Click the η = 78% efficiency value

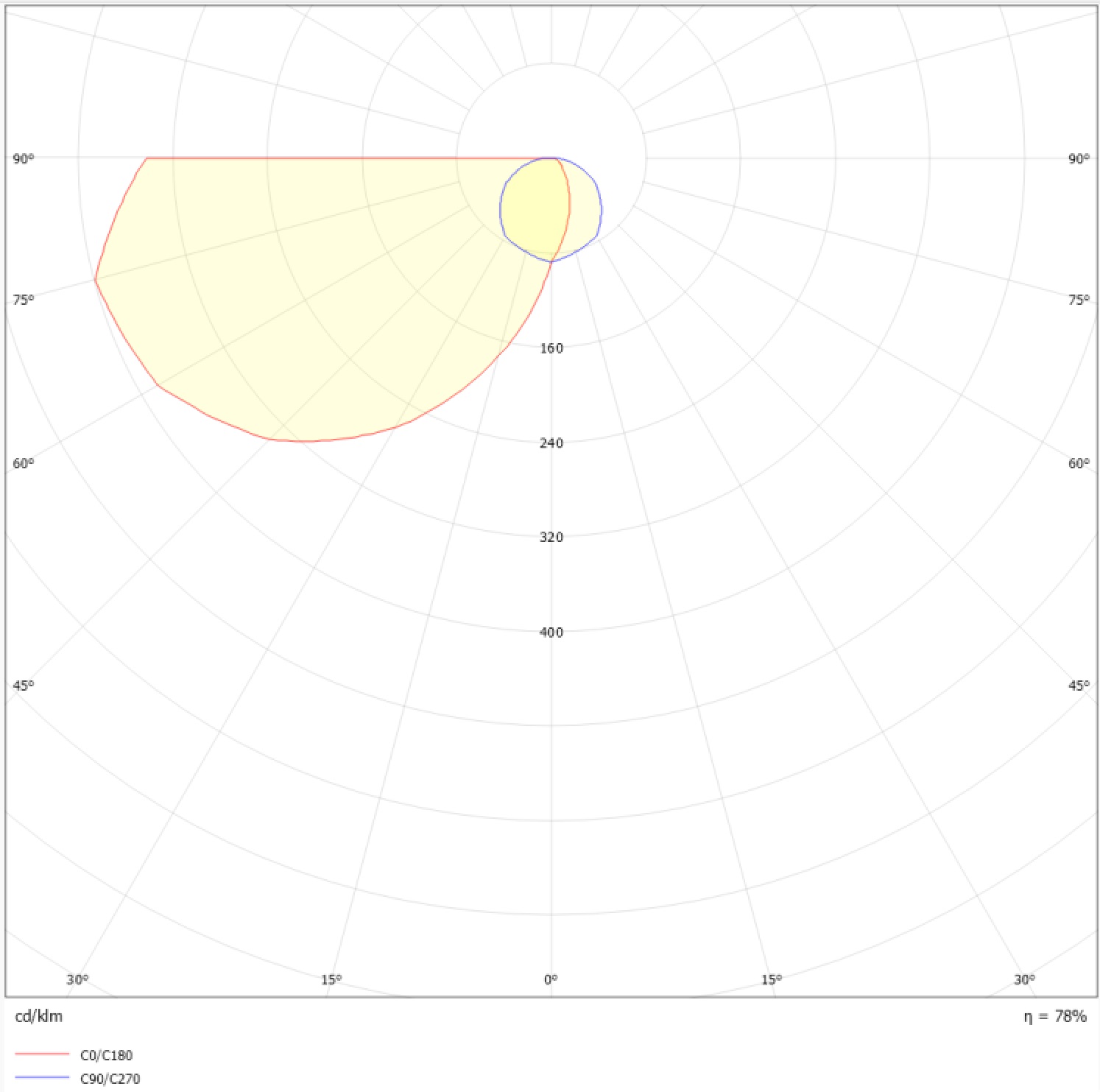tap(1055, 1017)
